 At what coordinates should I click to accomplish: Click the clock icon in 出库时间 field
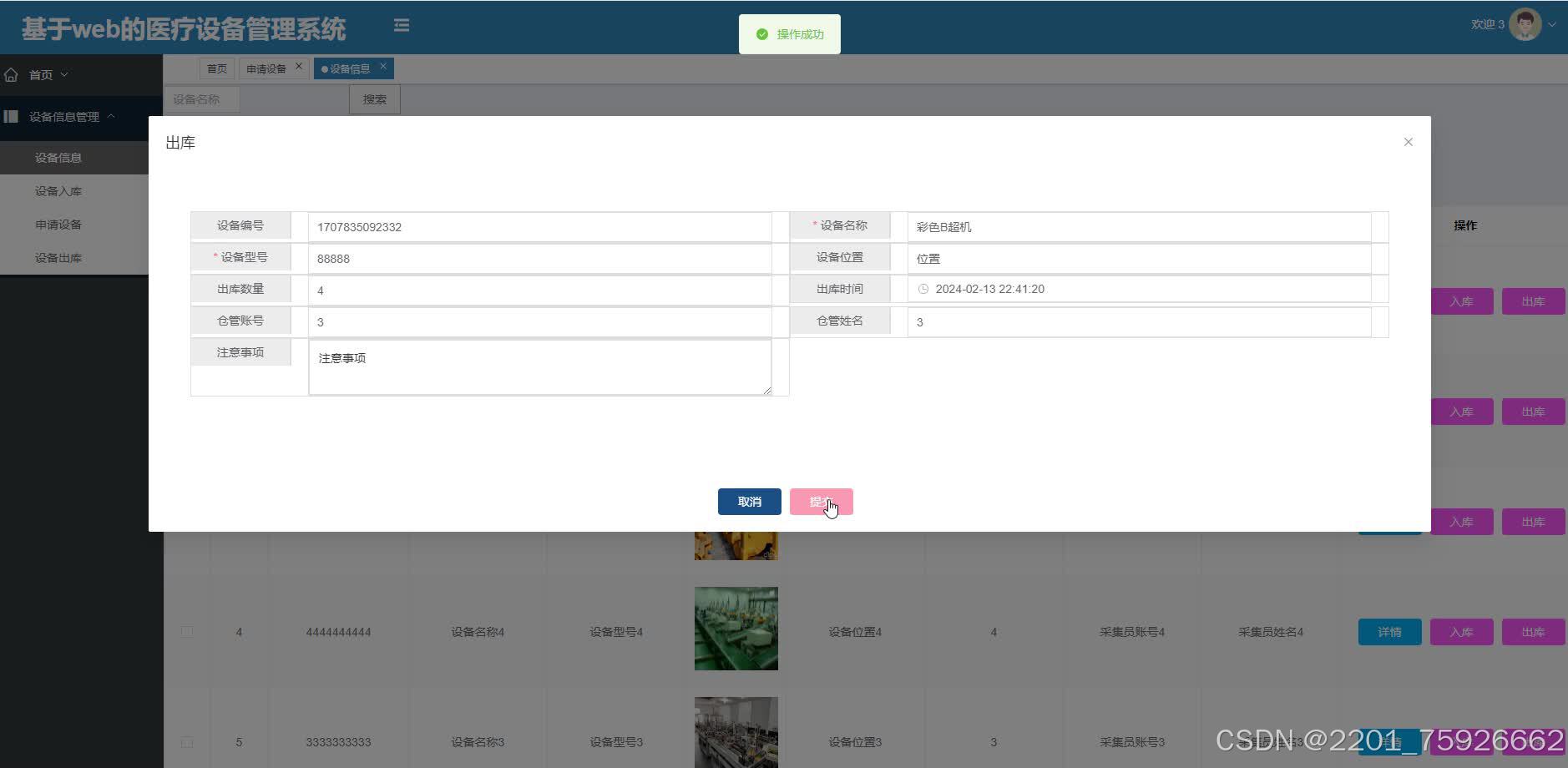[923, 289]
